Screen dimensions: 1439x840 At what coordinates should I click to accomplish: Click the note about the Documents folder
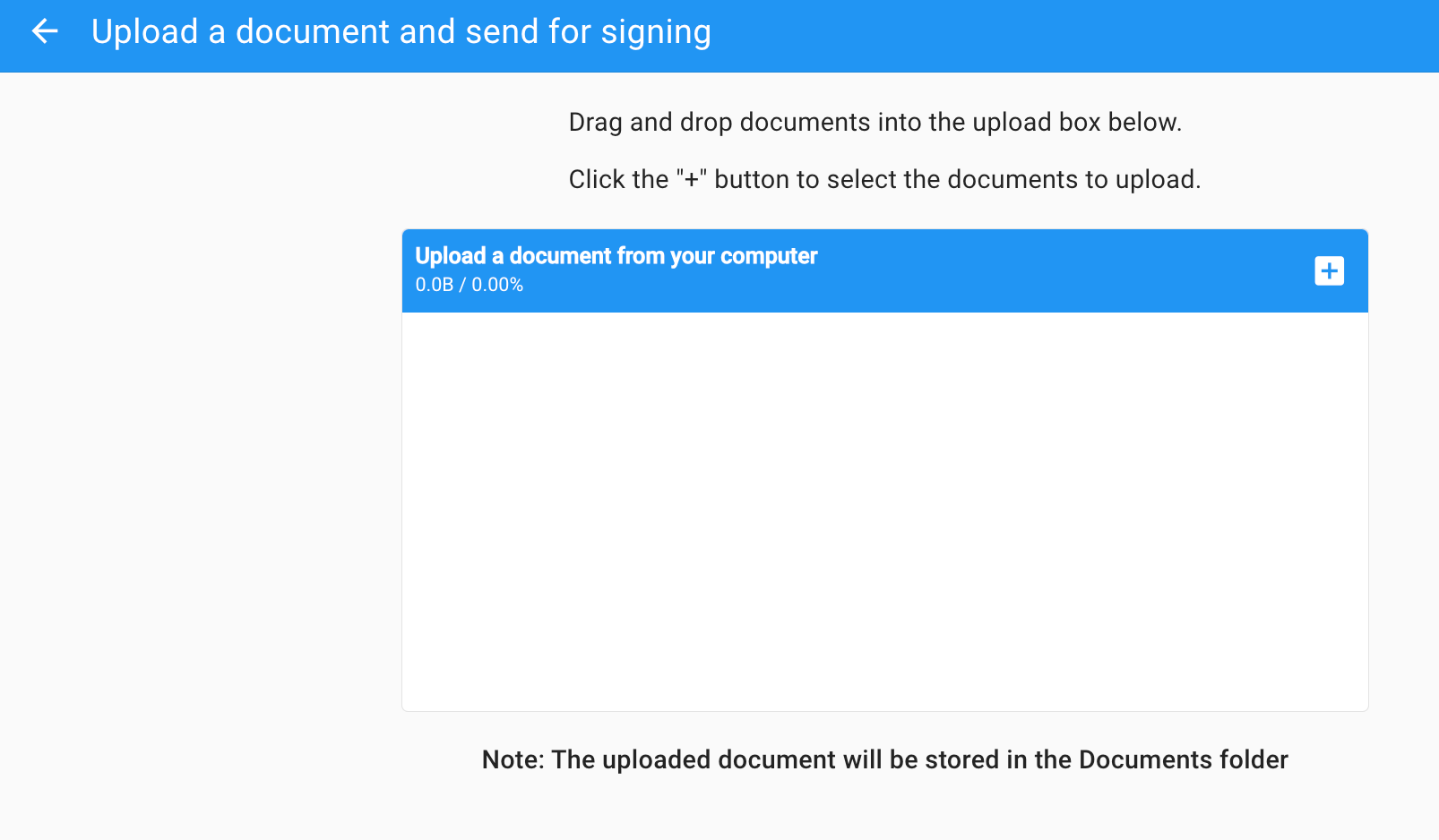point(884,759)
